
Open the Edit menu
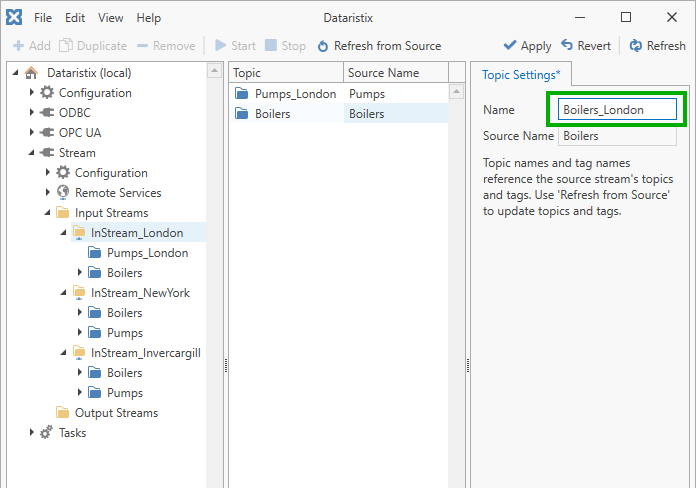tap(75, 18)
